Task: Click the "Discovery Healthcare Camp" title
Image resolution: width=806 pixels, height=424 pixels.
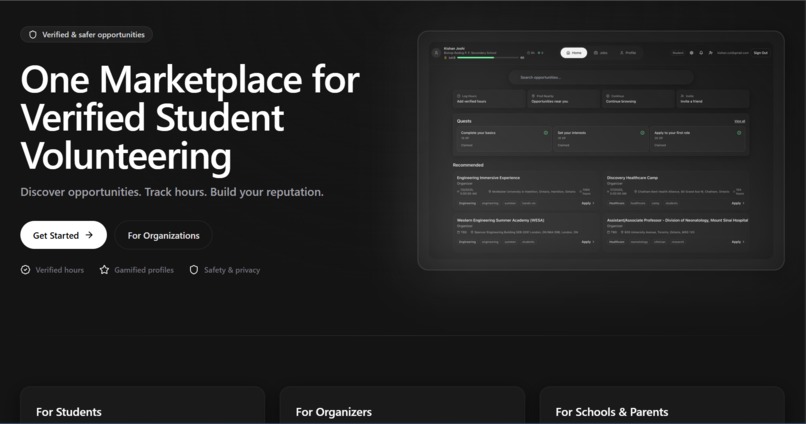Action: click(632, 178)
